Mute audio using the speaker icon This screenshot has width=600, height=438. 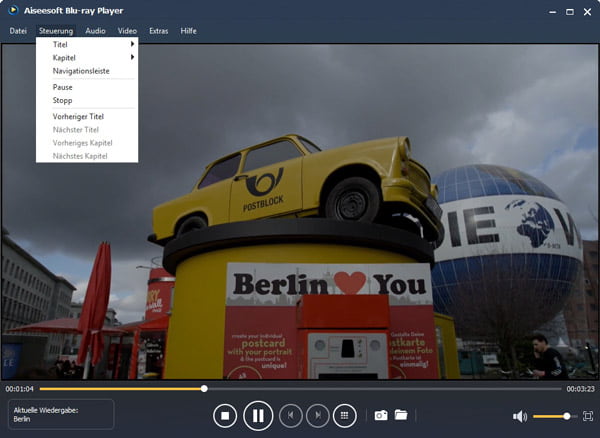click(519, 416)
